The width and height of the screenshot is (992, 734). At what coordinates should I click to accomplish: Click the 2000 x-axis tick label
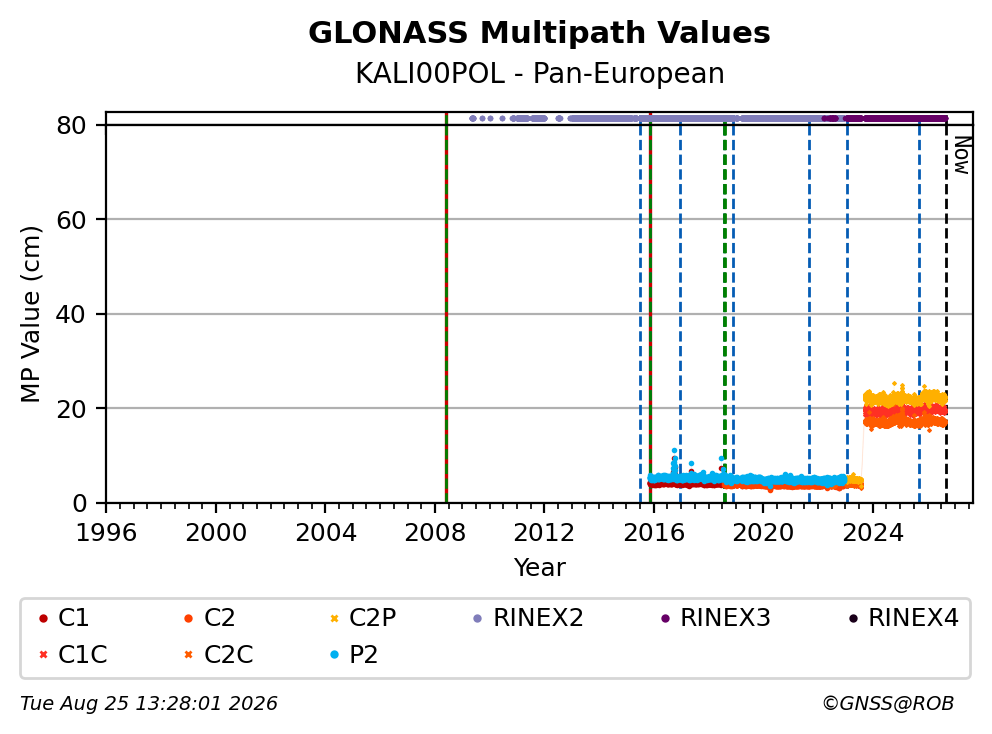coord(216,533)
